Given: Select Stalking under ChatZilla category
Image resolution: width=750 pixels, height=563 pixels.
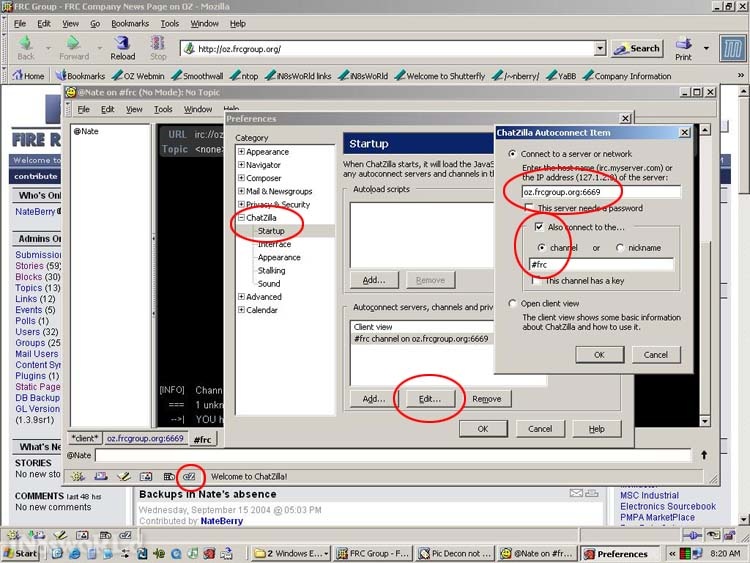Looking at the screenshot, I should pyautogui.click(x=271, y=270).
